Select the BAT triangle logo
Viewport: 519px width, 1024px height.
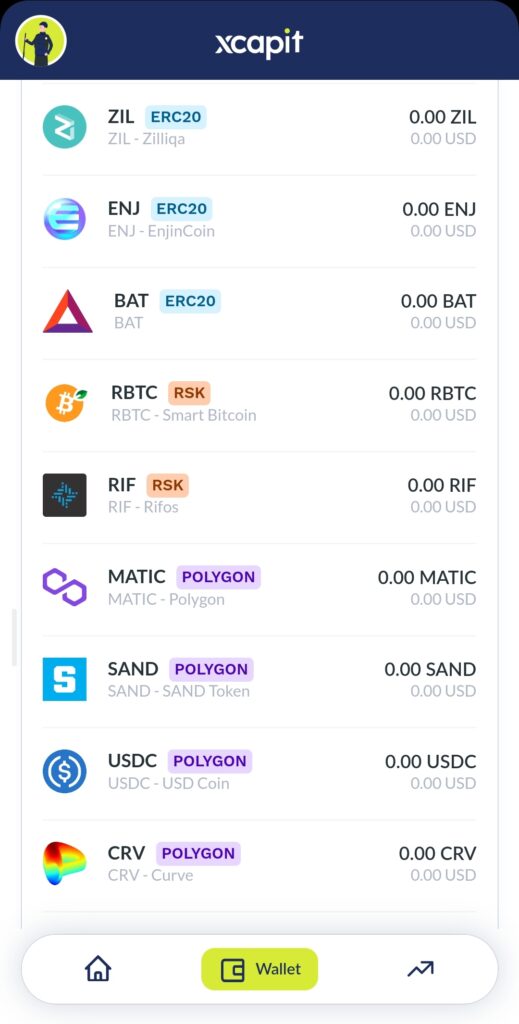coord(67,312)
